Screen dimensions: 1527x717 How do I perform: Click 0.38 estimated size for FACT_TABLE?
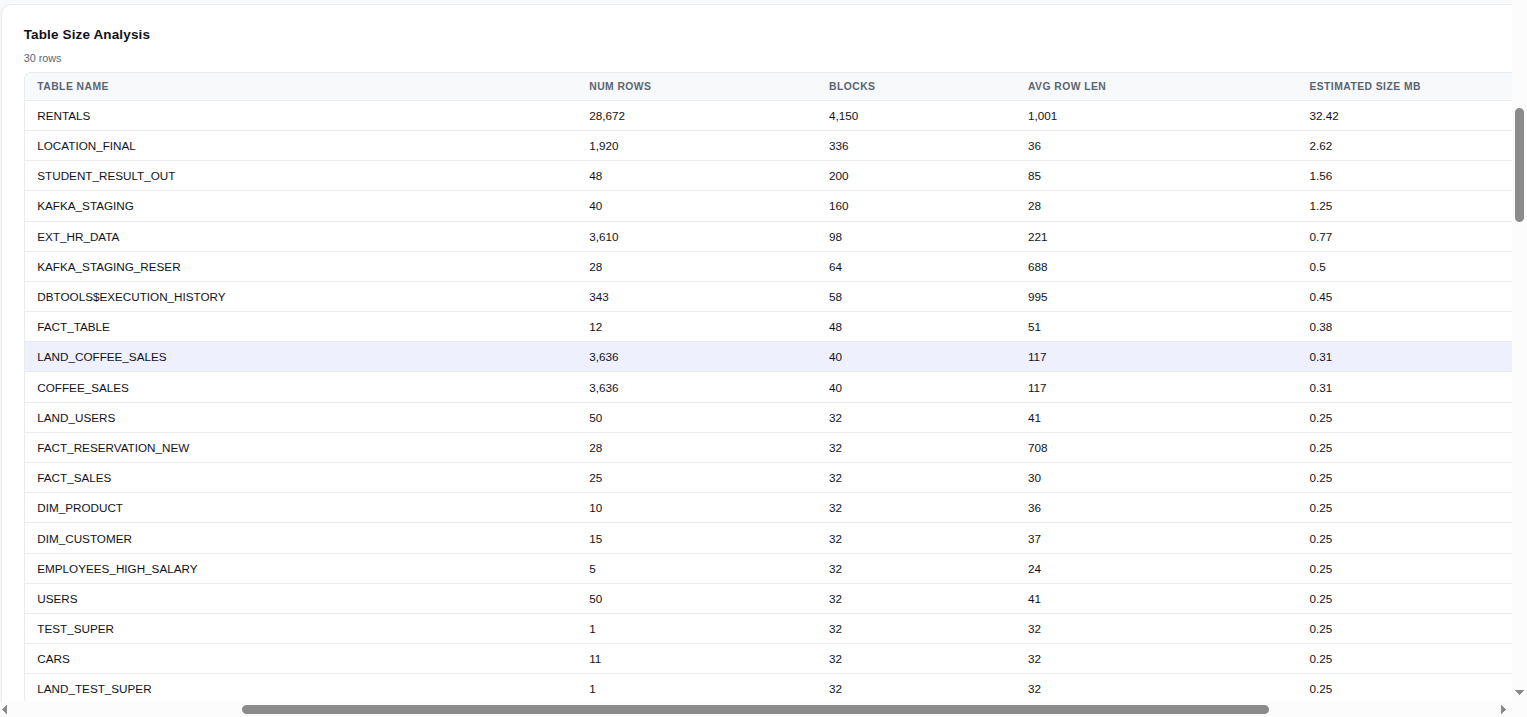1321,327
